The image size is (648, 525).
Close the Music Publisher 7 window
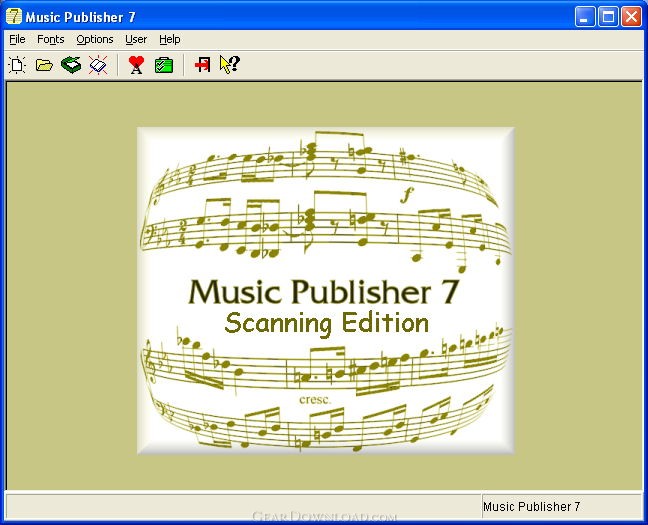[x=631, y=17]
